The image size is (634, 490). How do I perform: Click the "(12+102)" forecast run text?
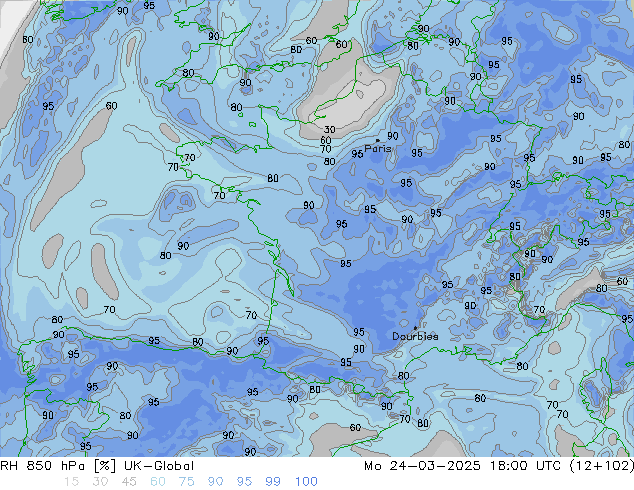tap(602, 466)
